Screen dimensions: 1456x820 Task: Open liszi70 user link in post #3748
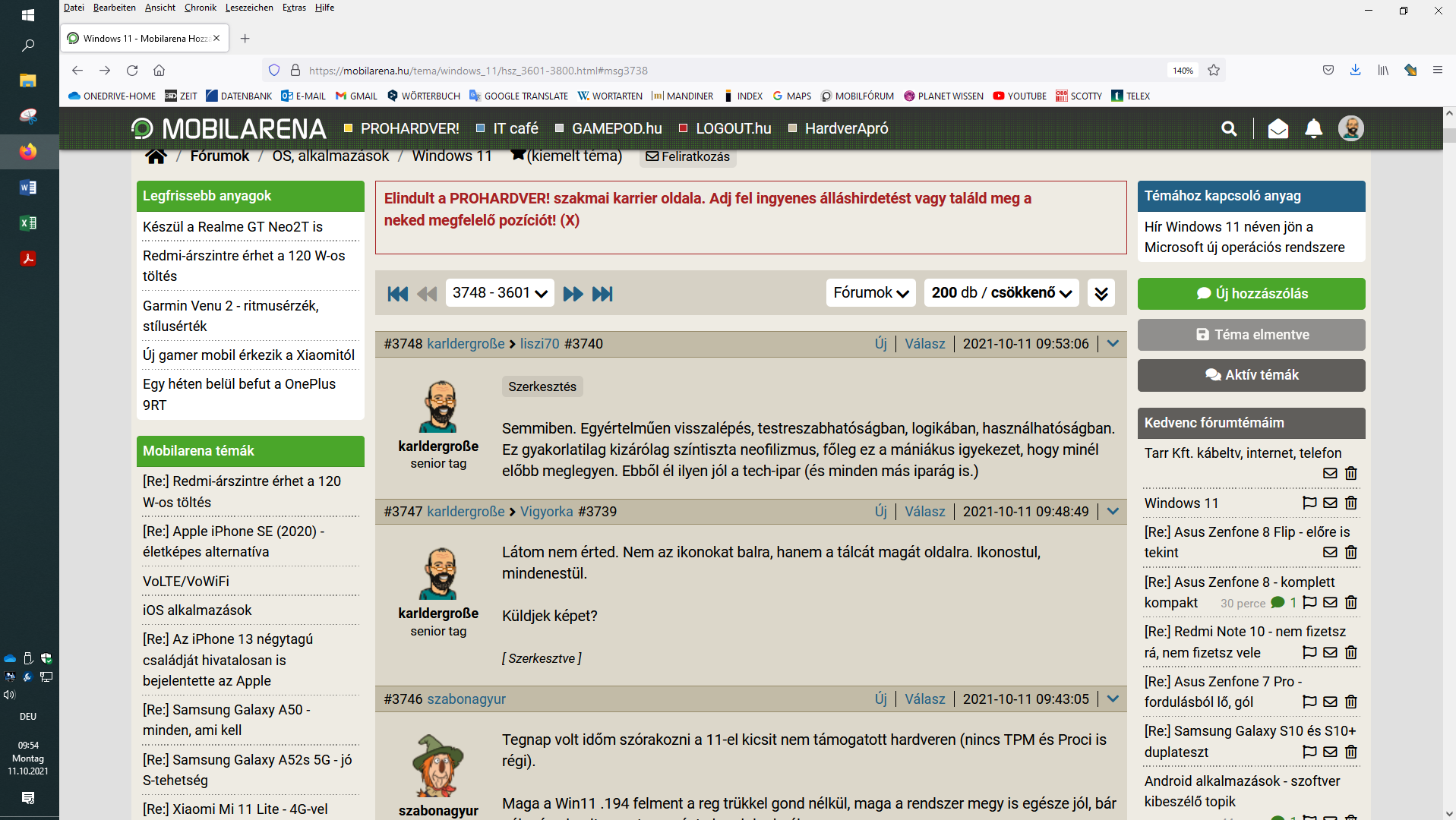[x=540, y=343]
